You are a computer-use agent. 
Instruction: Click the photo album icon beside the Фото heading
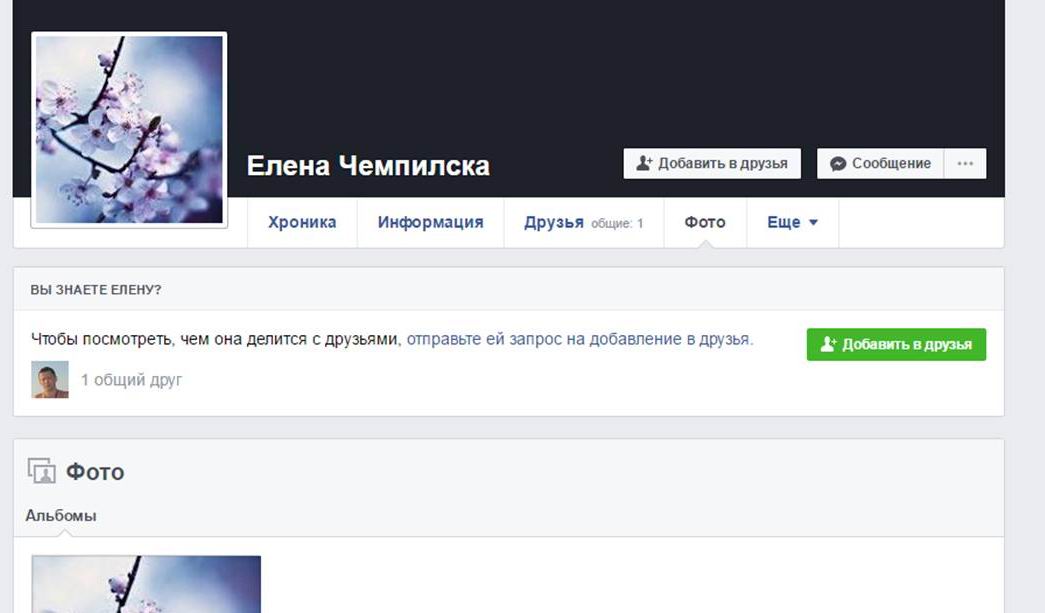click(x=41, y=471)
